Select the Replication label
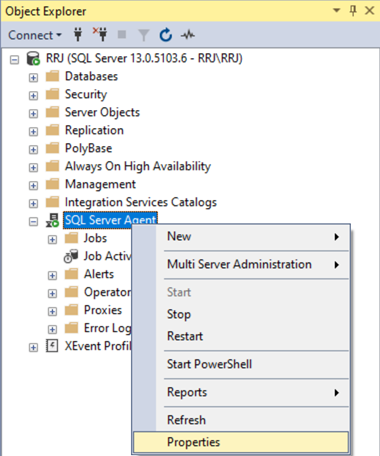The height and width of the screenshot is (456, 380). tap(94, 130)
